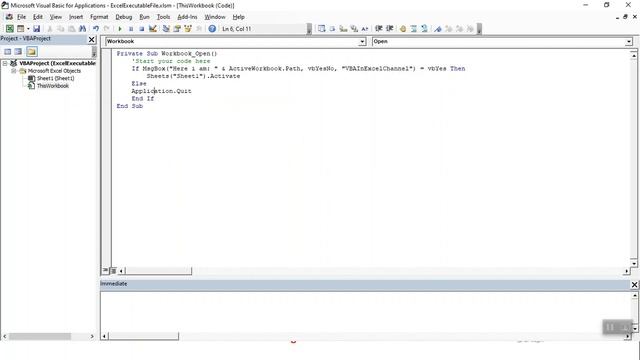Click the Cut toolbar icon
The height and width of the screenshot is (360, 640).
pos(50,29)
